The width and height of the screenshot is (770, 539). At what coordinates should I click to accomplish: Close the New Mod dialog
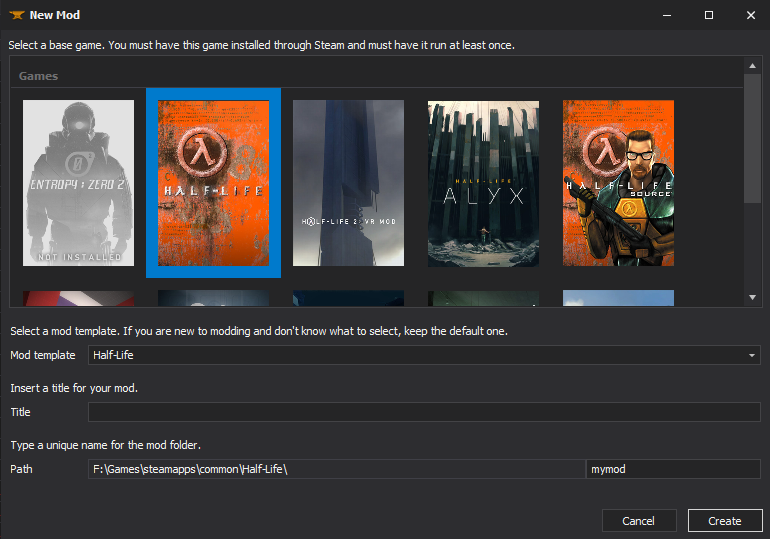tap(751, 15)
